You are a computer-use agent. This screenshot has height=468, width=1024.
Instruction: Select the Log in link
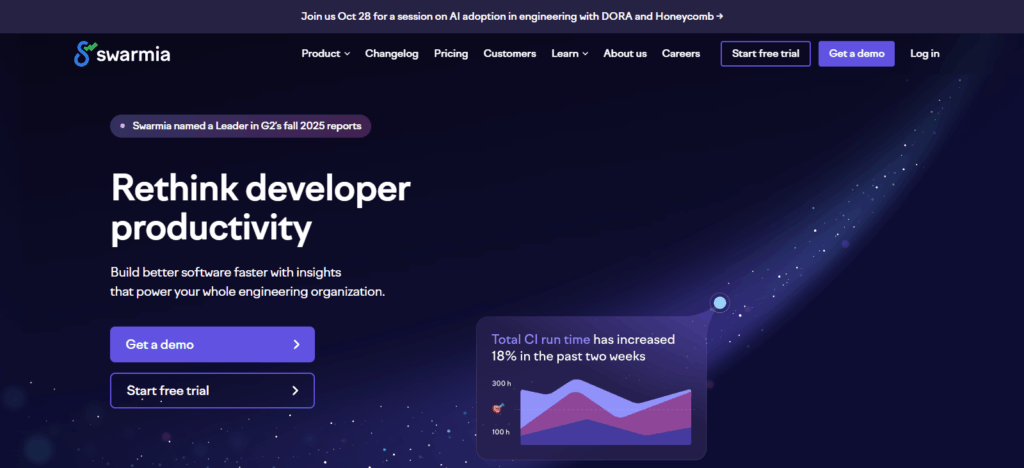pyautogui.click(x=924, y=54)
